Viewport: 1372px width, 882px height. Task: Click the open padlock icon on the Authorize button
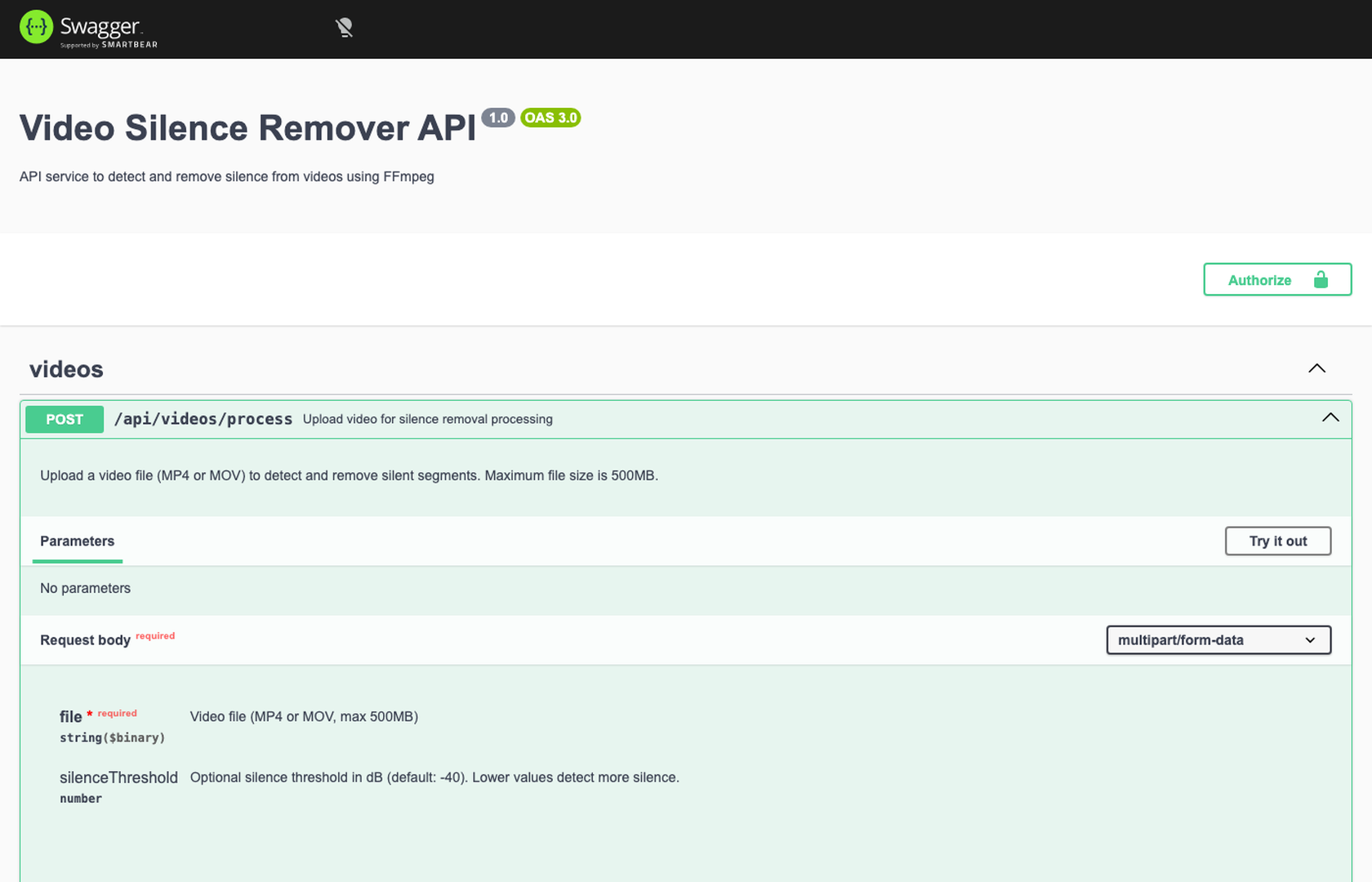pyautogui.click(x=1321, y=279)
